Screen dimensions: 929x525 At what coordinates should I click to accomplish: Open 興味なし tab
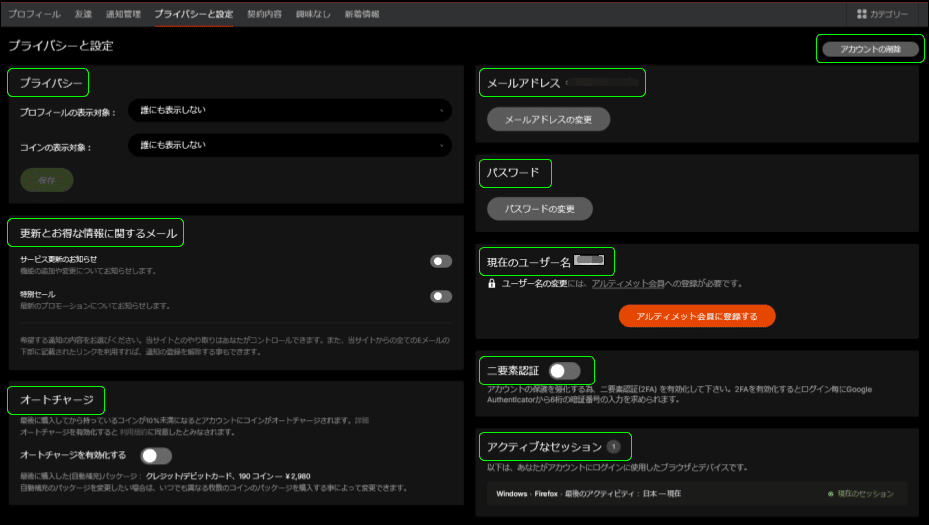point(313,14)
